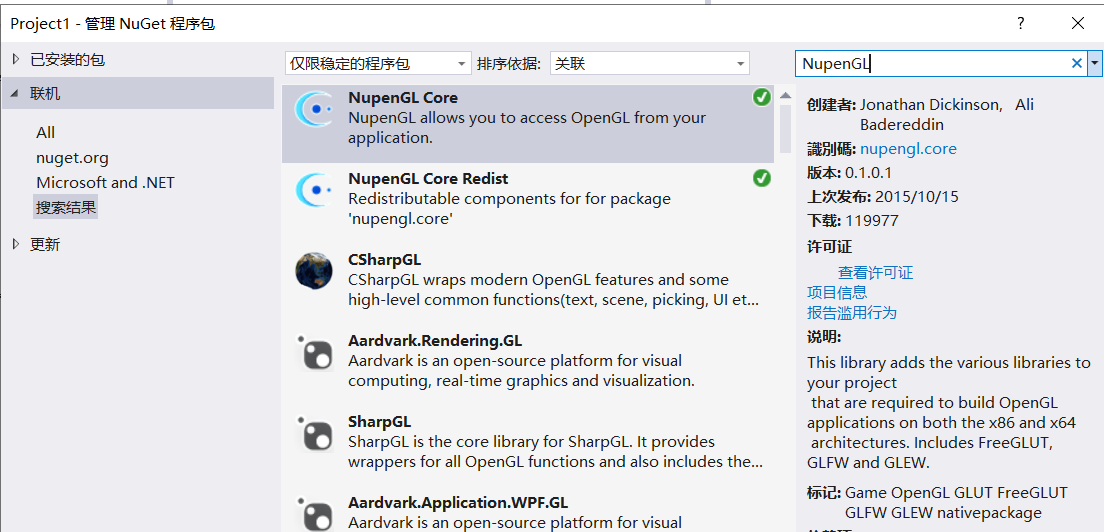The width and height of the screenshot is (1104, 532).
Task: Click the NupenGL Core Redist package icon
Action: 314,189
